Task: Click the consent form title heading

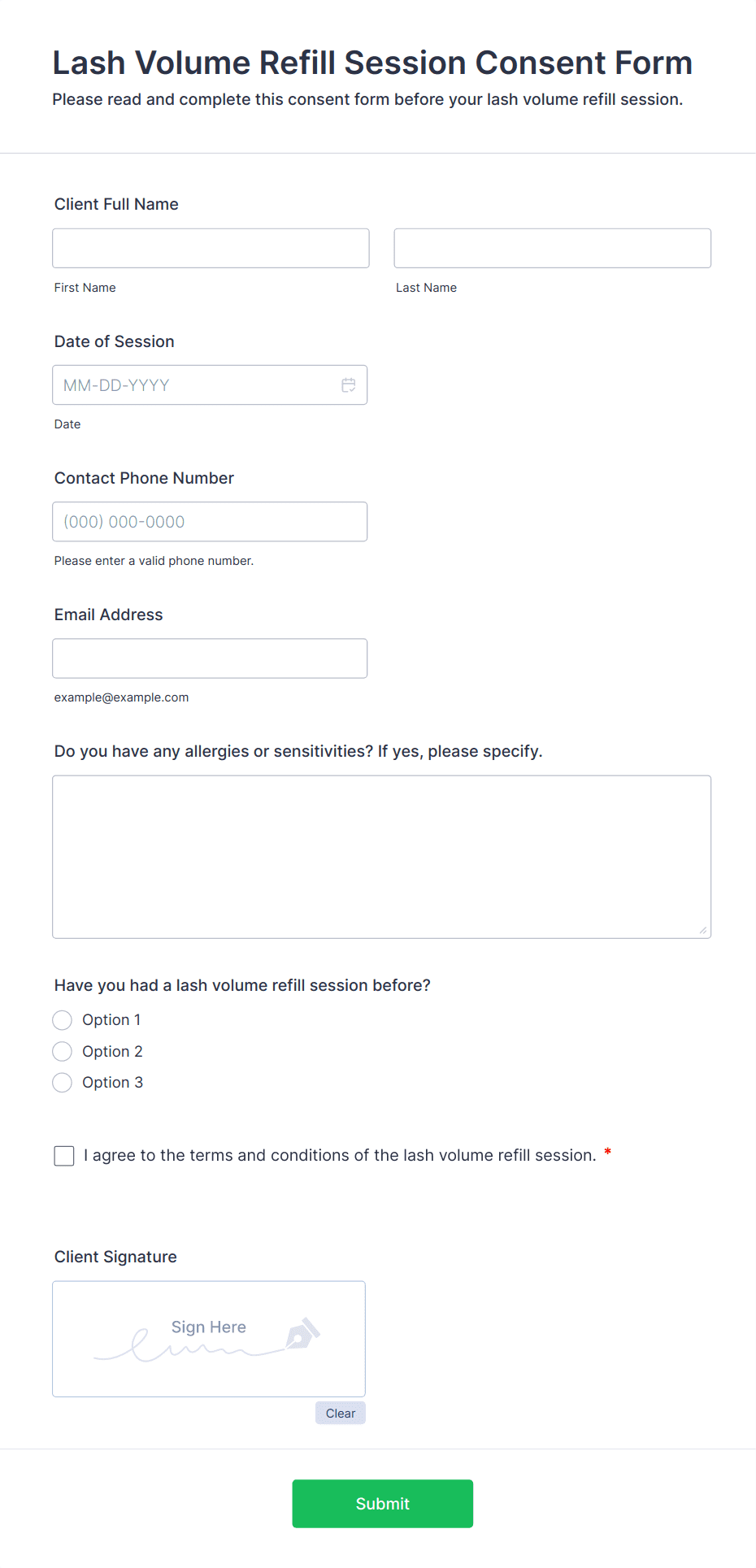Action: coord(372,63)
